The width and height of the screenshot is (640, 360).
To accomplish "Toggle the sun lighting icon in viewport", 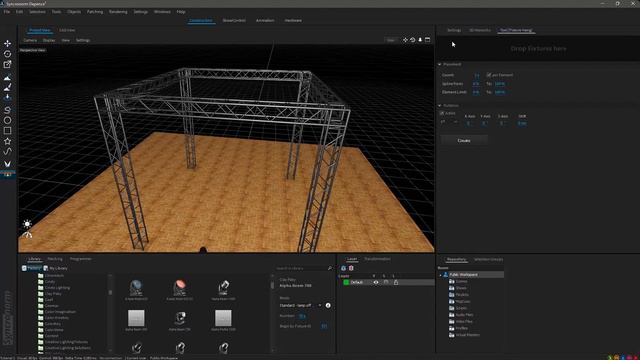I will [x=27, y=224].
